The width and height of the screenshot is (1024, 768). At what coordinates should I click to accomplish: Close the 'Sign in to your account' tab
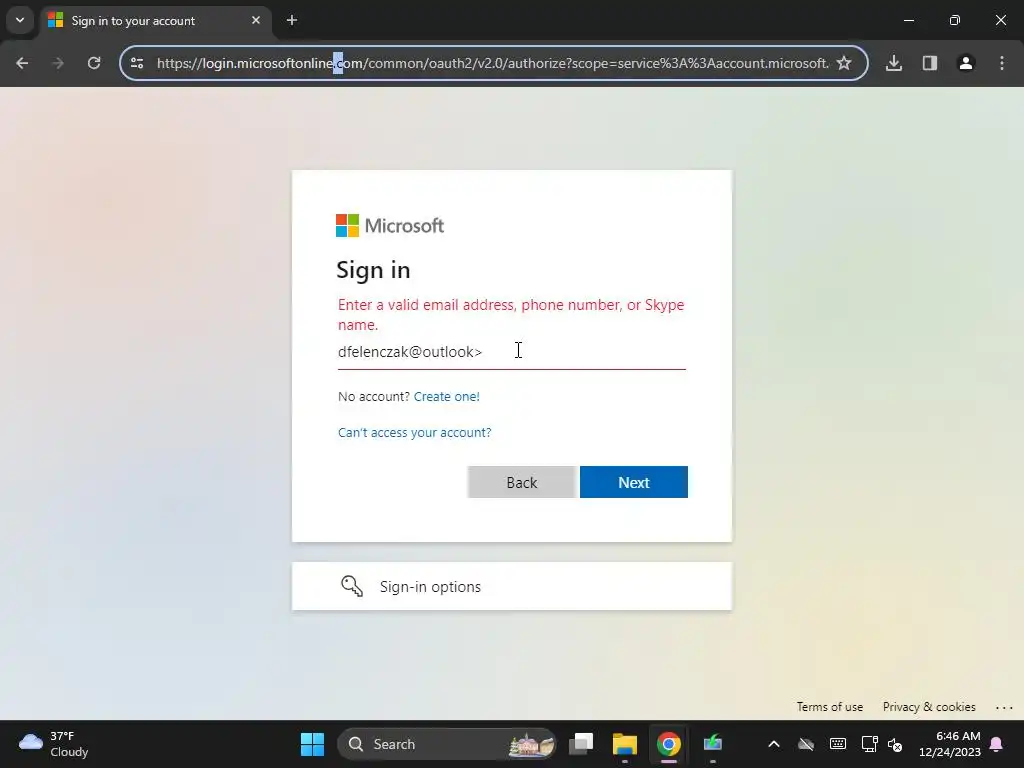click(x=256, y=20)
